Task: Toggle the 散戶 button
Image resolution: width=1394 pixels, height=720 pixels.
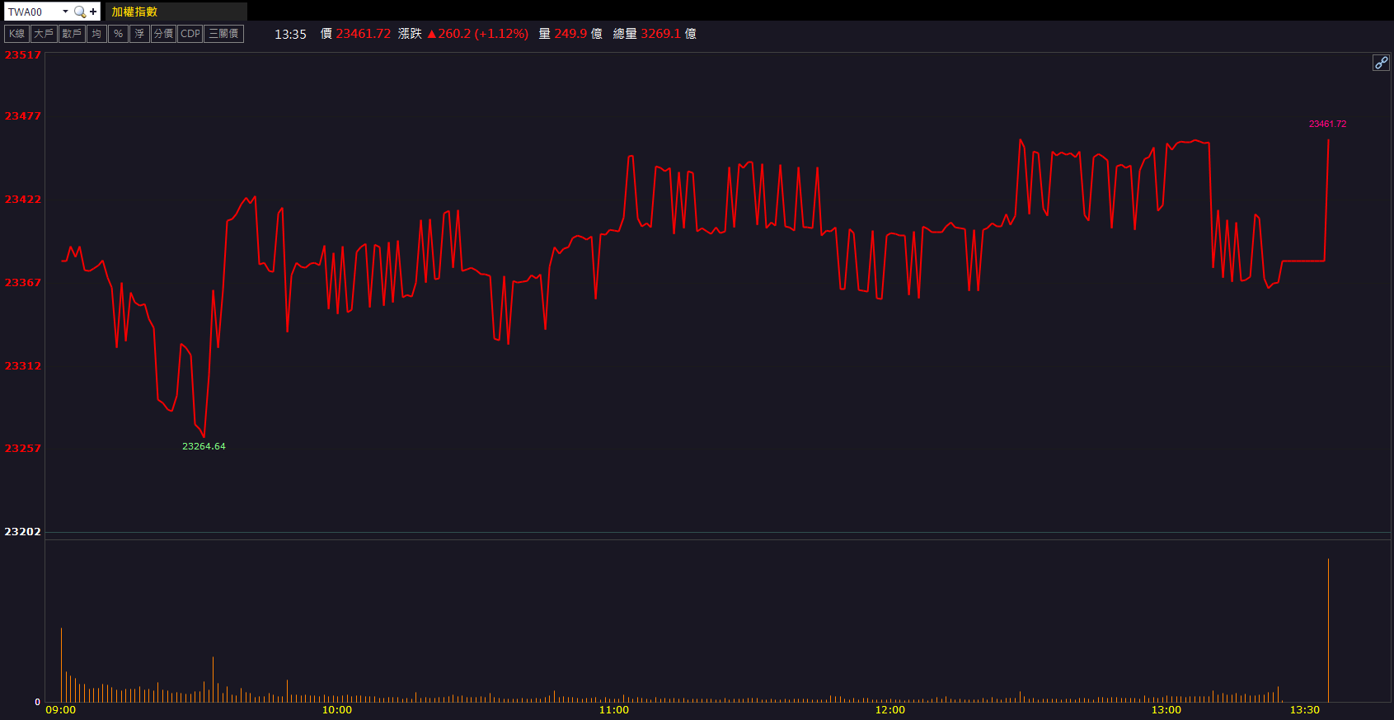Action: tap(71, 34)
